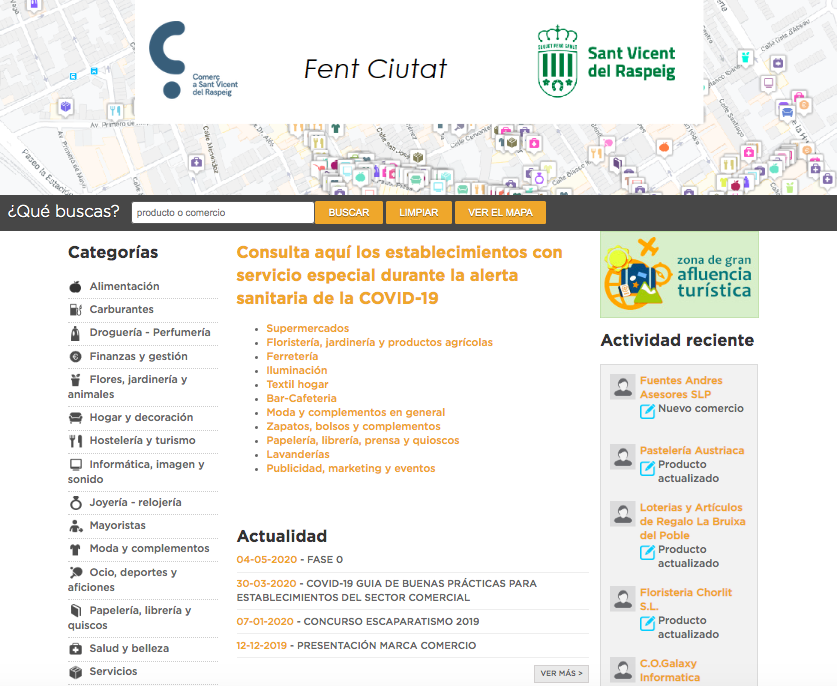This screenshot has width=837, height=686.
Task: Click the VER MÁS button under Actualidad
Action: point(562,673)
